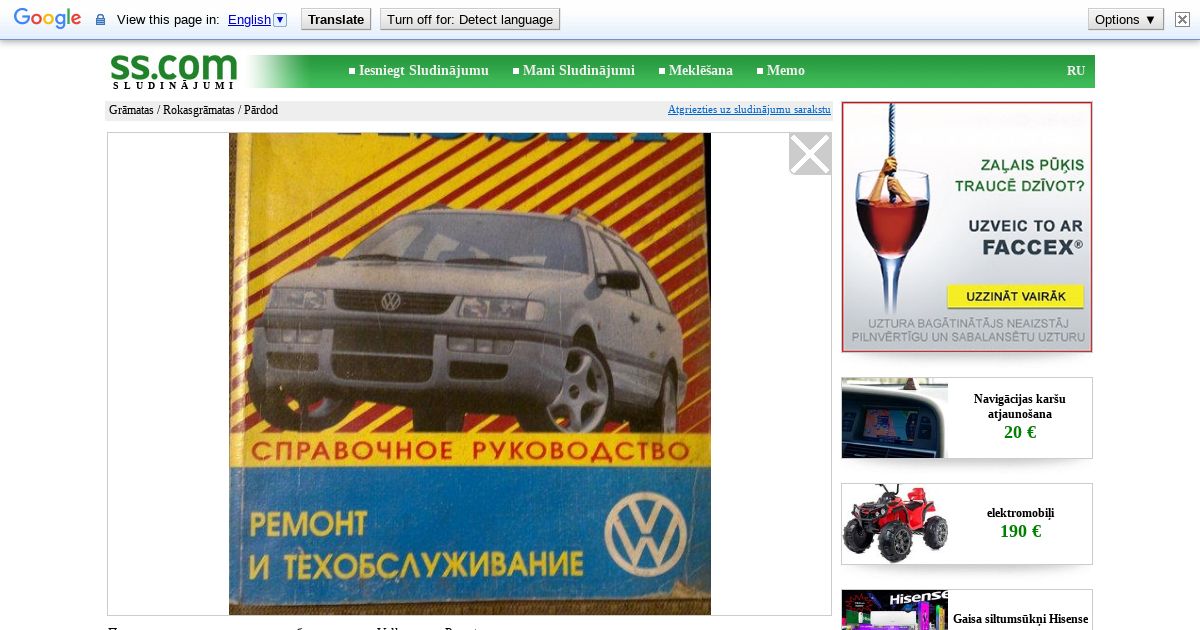Click red quad bike thumbnail
Image resolution: width=1200 pixels, height=630 pixels.
[895, 524]
